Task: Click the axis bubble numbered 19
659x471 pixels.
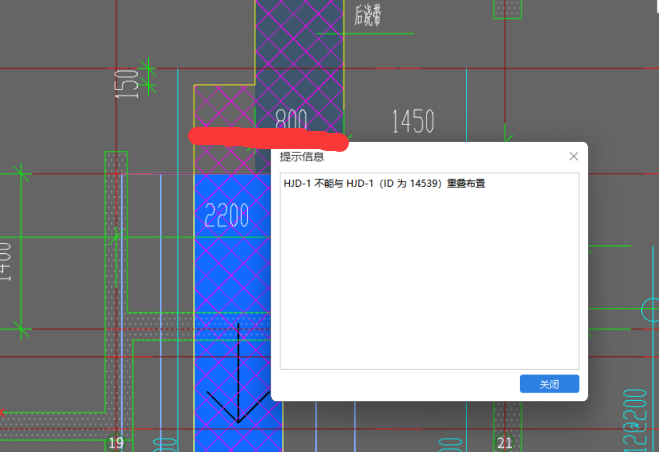Action: 116,442
